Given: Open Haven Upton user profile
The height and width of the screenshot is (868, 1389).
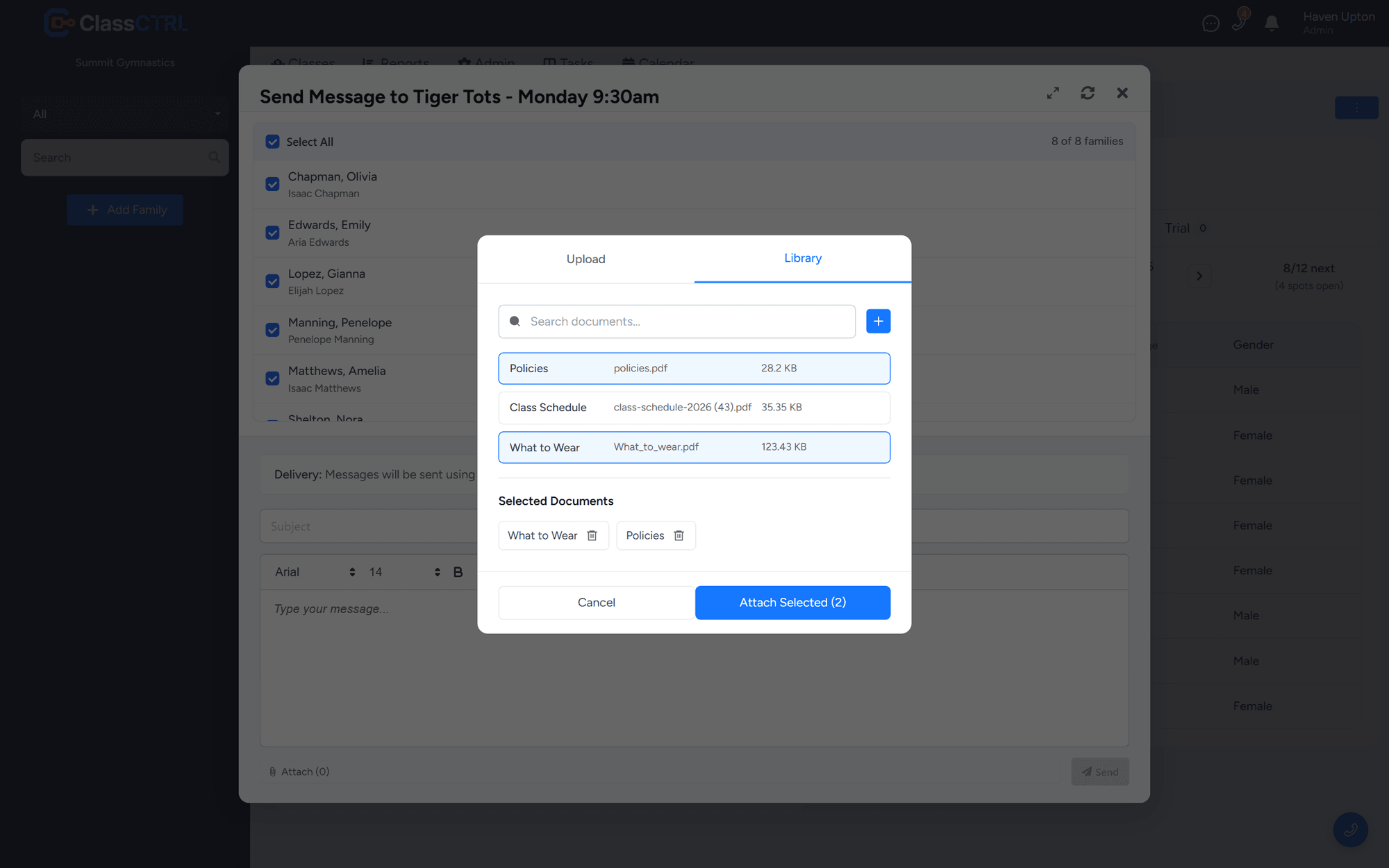Looking at the screenshot, I should coord(1338,22).
